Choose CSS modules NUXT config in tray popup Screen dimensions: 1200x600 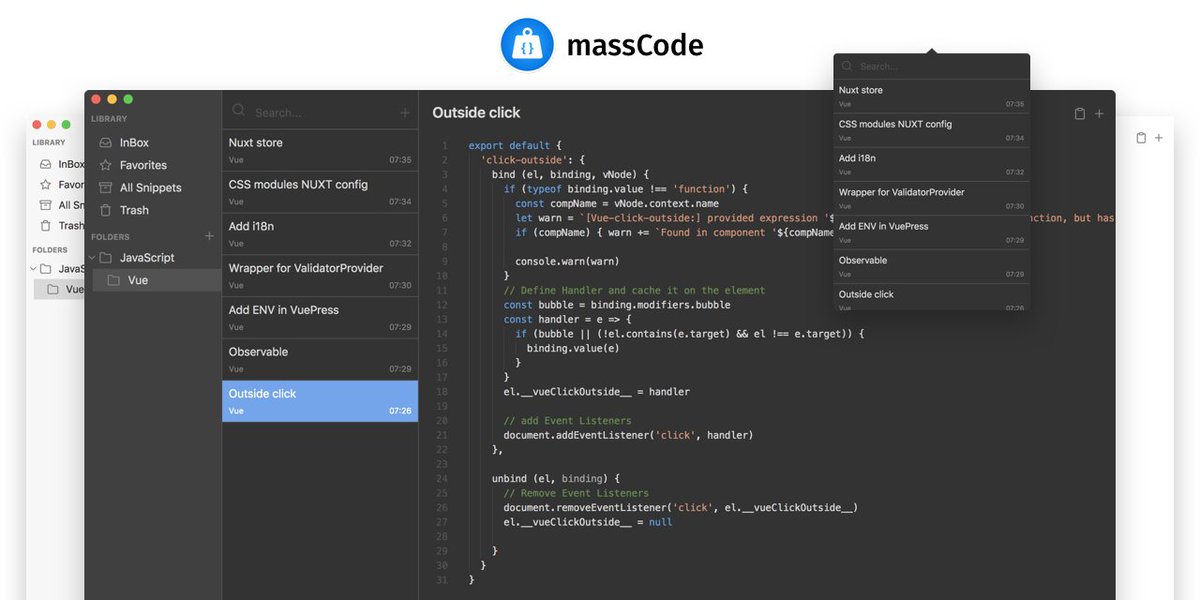(x=931, y=130)
